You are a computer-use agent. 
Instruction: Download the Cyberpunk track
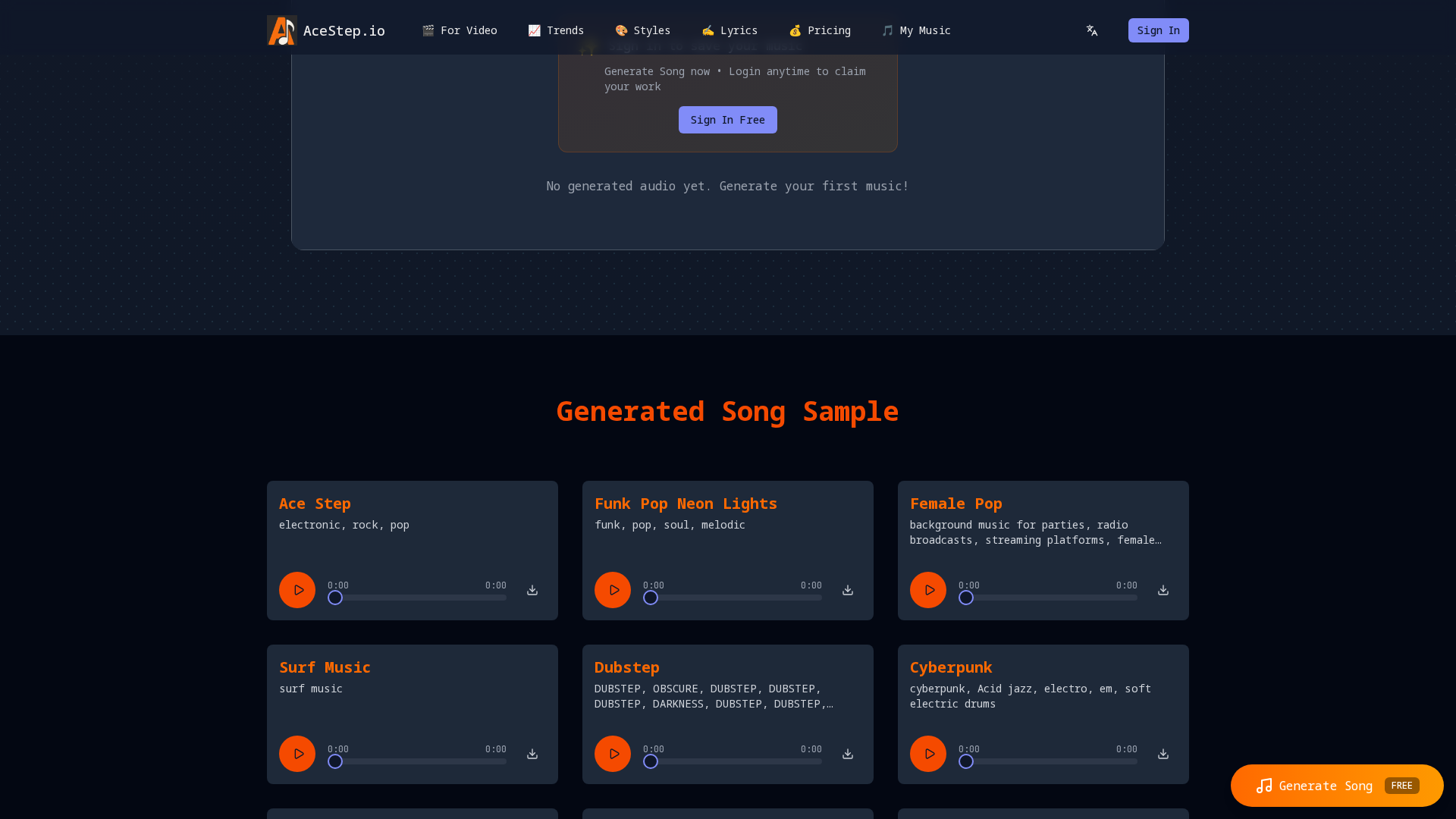[1163, 754]
